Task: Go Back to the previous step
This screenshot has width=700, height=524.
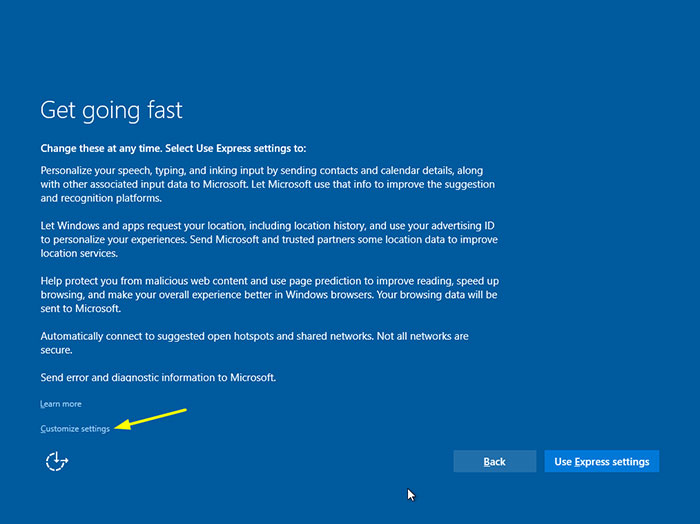Action: [x=495, y=462]
